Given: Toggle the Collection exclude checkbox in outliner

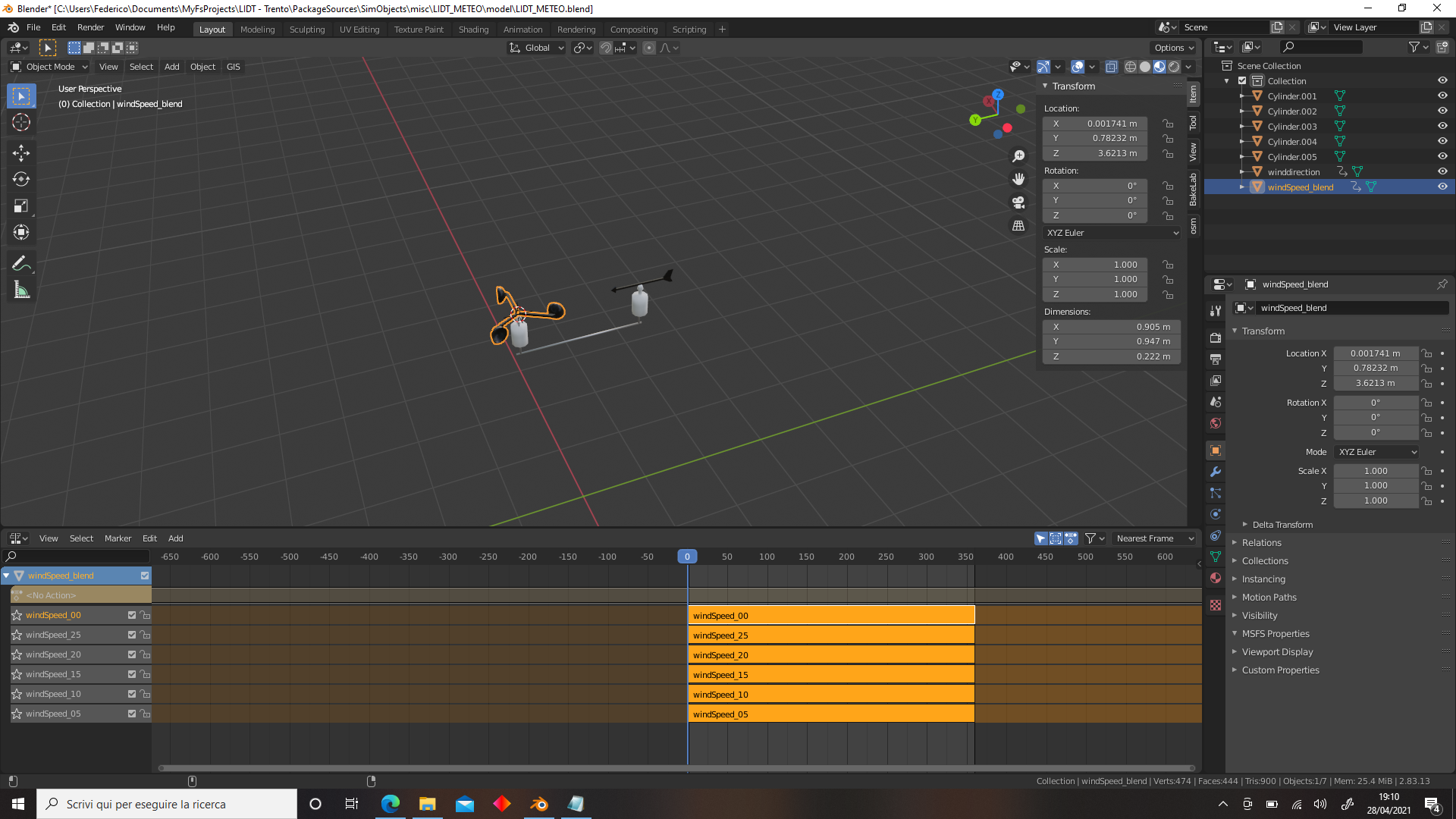Looking at the screenshot, I should (x=1242, y=81).
